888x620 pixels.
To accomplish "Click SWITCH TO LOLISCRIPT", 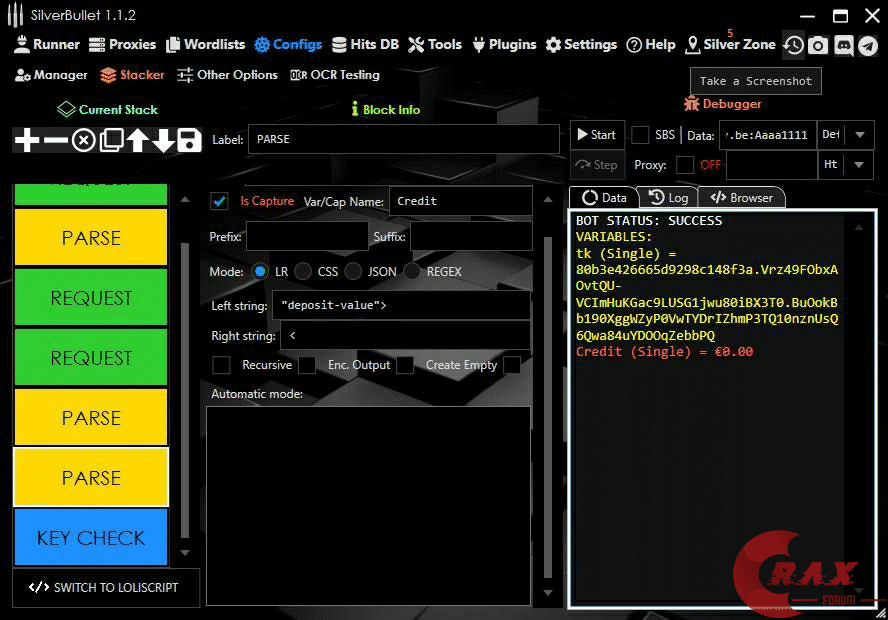I will (x=105, y=588).
